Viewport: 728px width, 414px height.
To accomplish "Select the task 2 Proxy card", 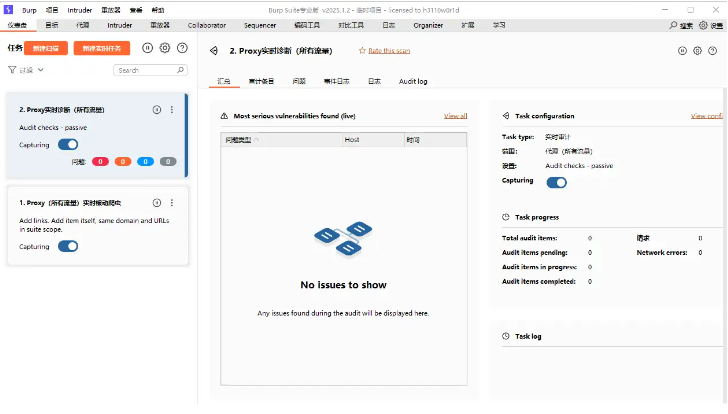I will pyautogui.click(x=97, y=136).
